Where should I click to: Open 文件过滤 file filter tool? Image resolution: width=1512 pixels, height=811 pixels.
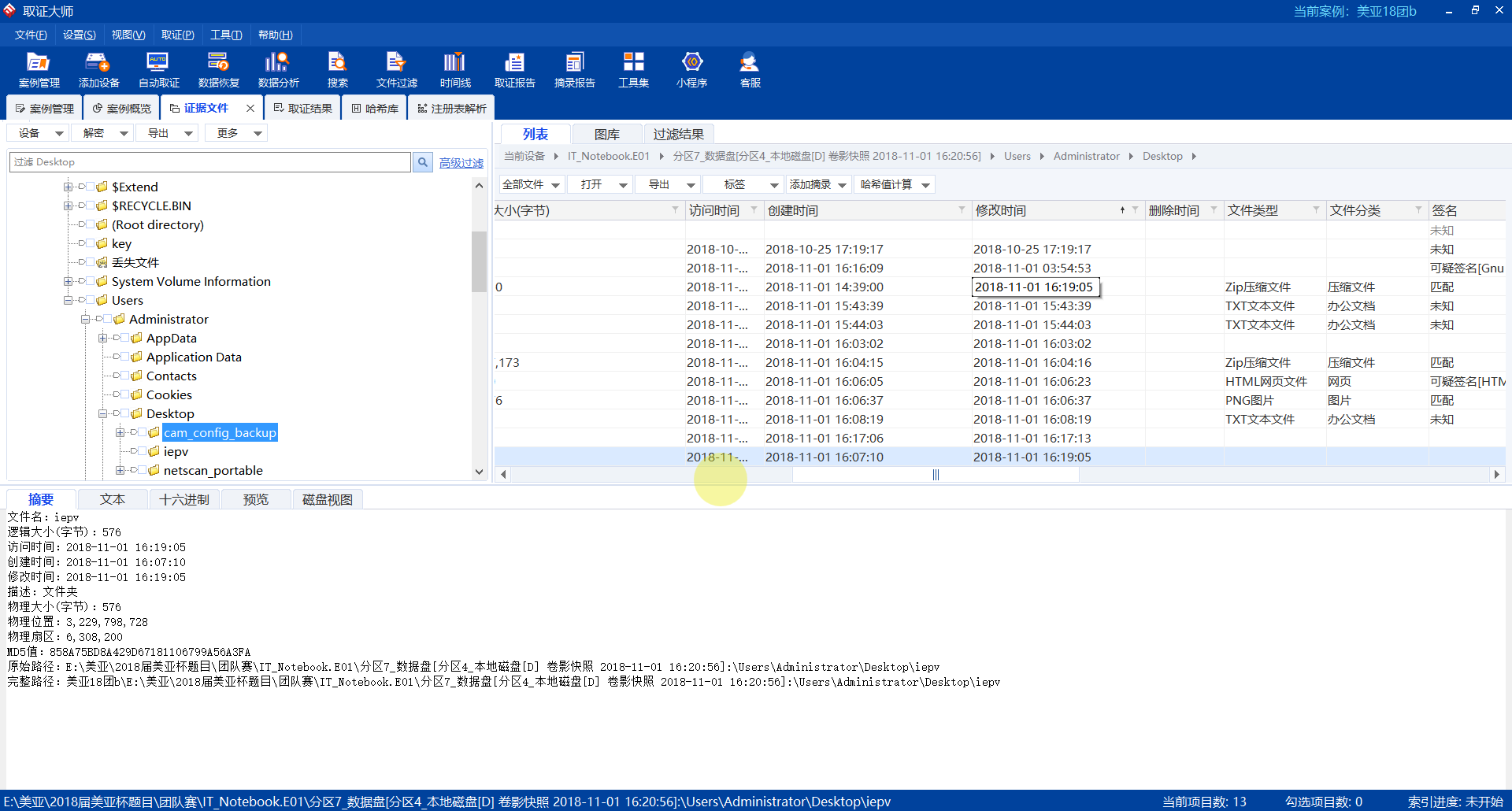[x=396, y=70]
